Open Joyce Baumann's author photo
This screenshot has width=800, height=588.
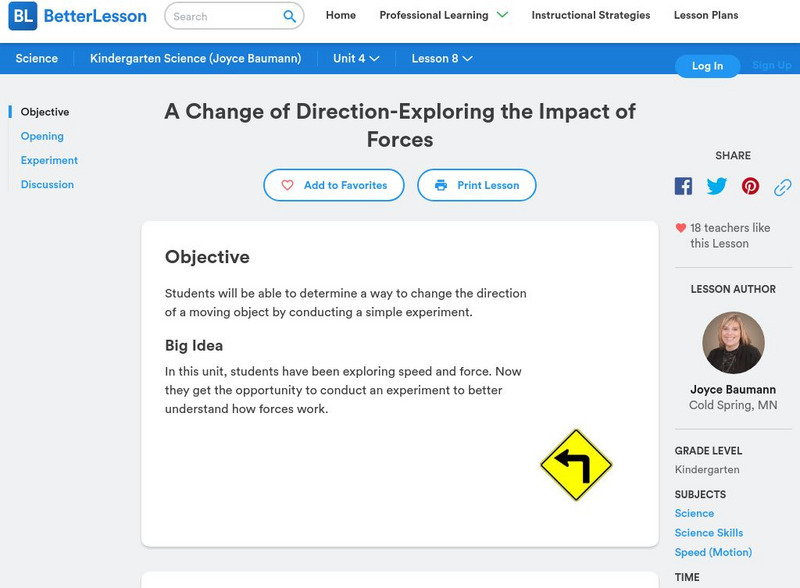click(x=733, y=343)
